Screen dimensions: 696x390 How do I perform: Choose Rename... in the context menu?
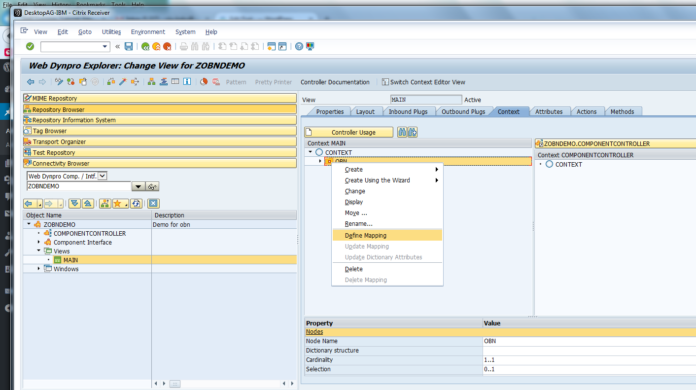click(358, 224)
